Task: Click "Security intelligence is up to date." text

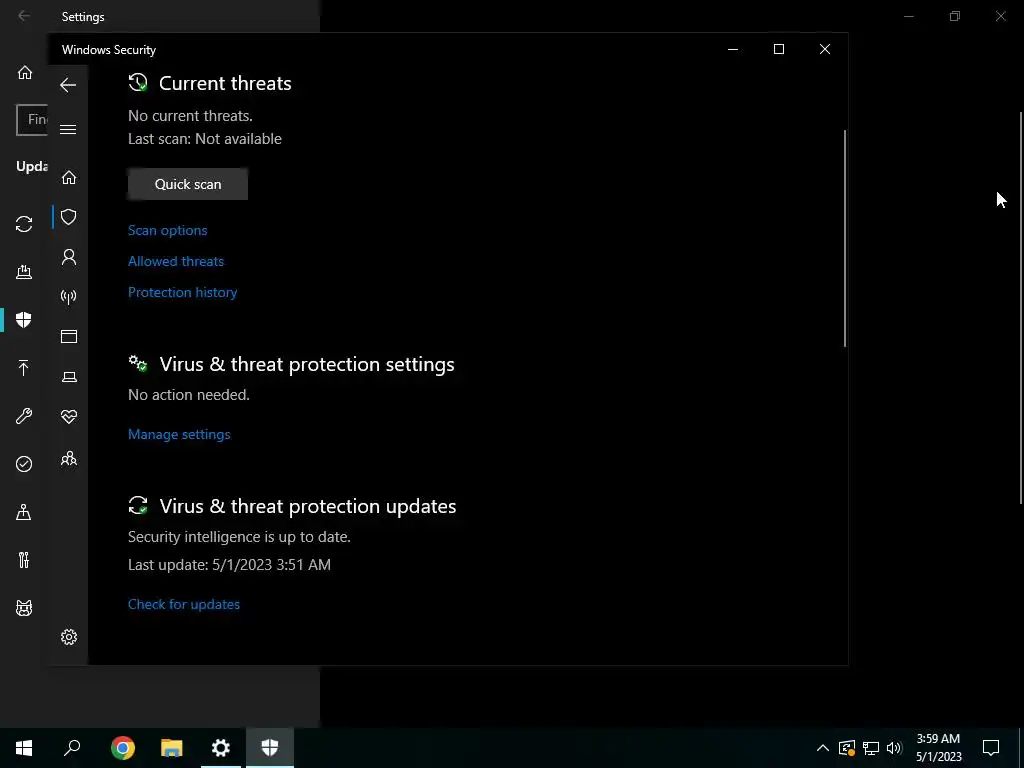Action: pyautogui.click(x=239, y=537)
